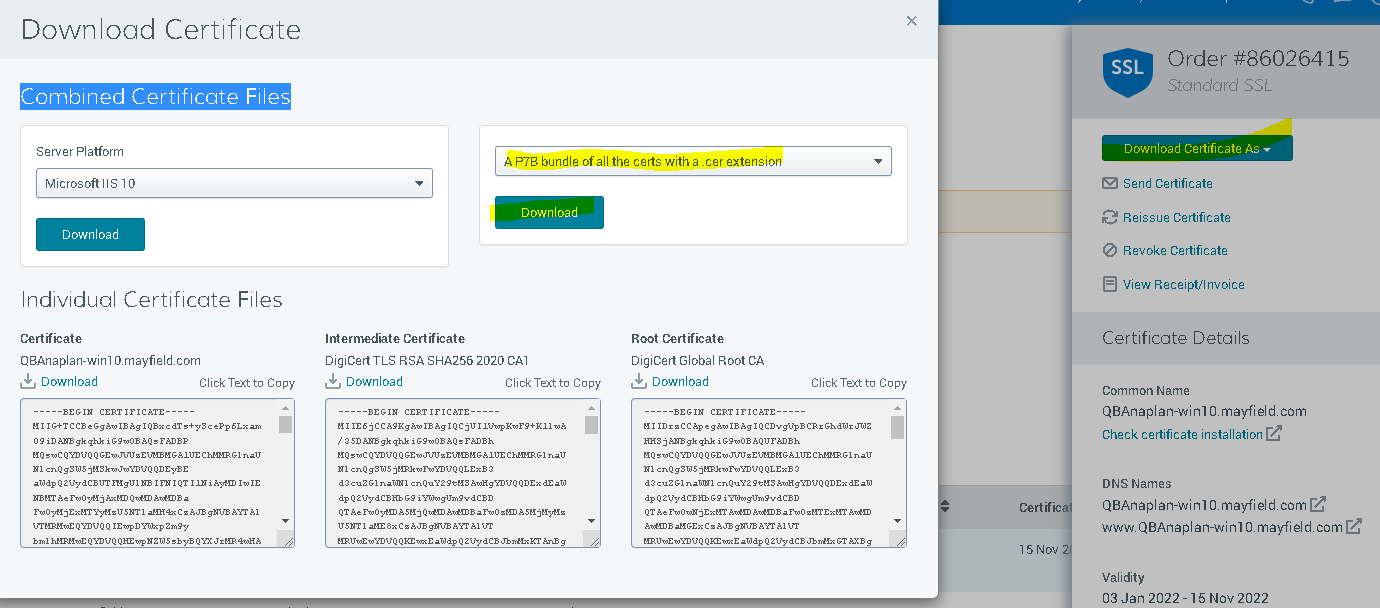Click scroll-down arrow in Certificate text box
The width and height of the screenshot is (1380, 608).
coord(286,521)
